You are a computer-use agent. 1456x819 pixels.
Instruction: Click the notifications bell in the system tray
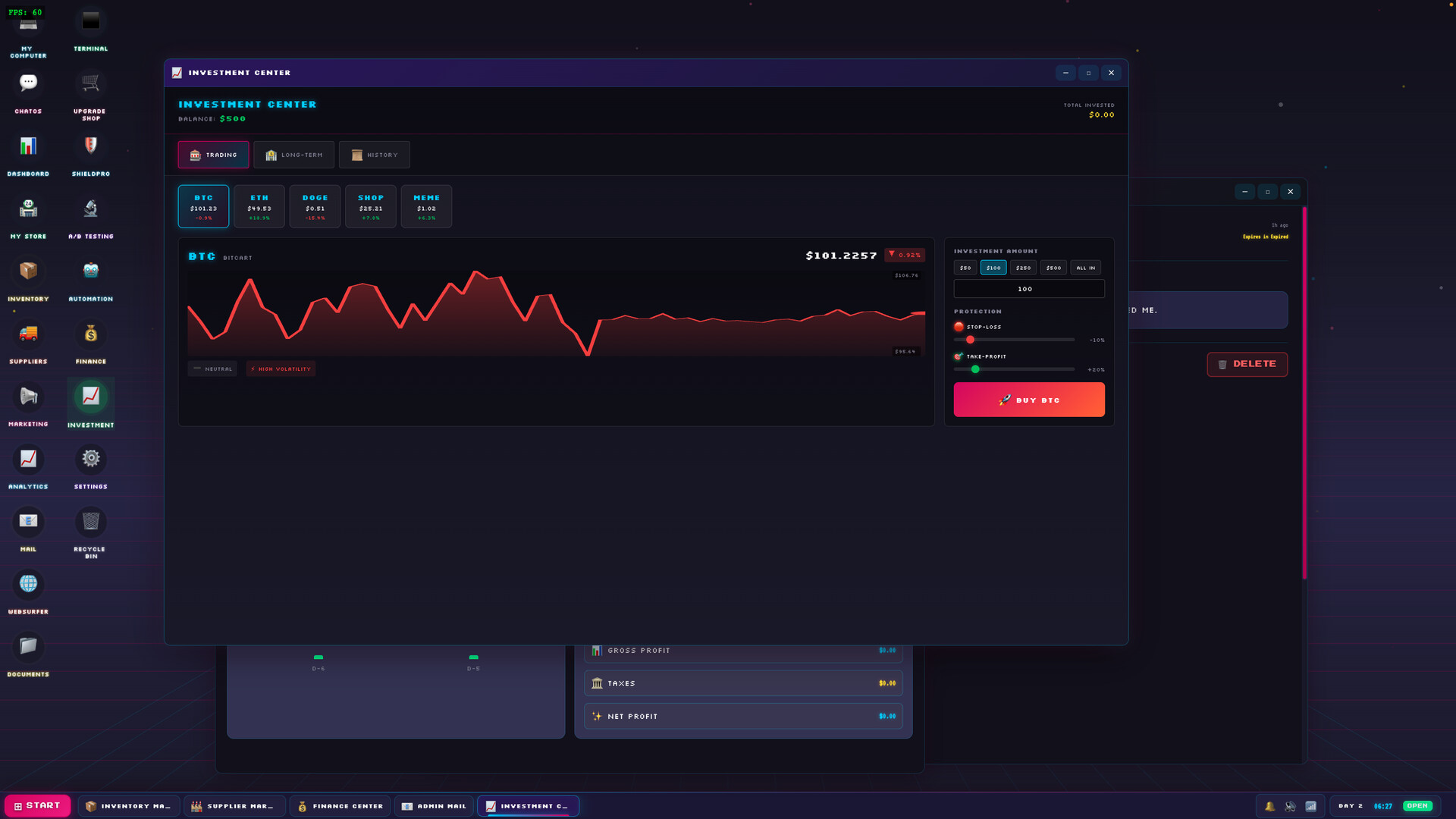point(1269,806)
